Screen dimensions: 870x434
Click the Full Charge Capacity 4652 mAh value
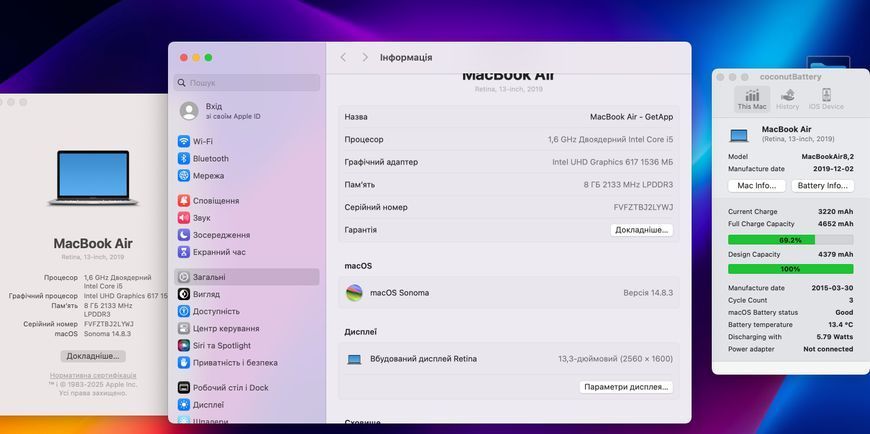point(836,224)
